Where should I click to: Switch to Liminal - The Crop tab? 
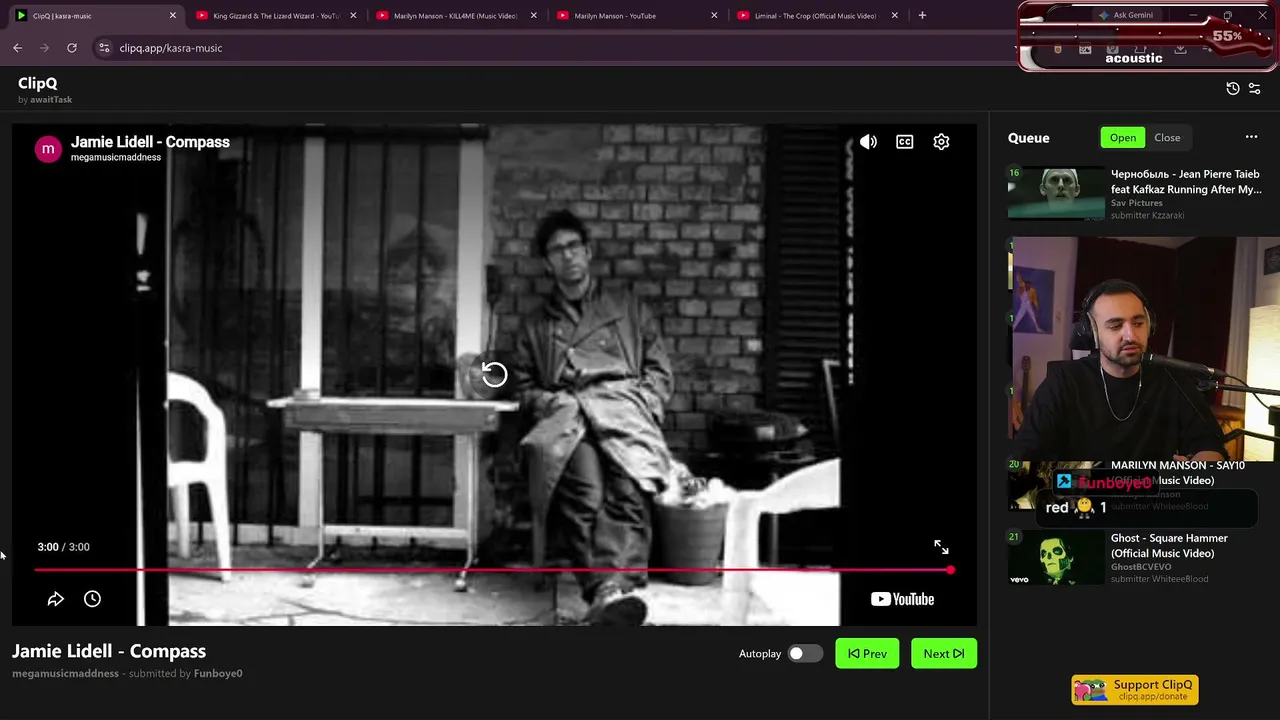816,16
